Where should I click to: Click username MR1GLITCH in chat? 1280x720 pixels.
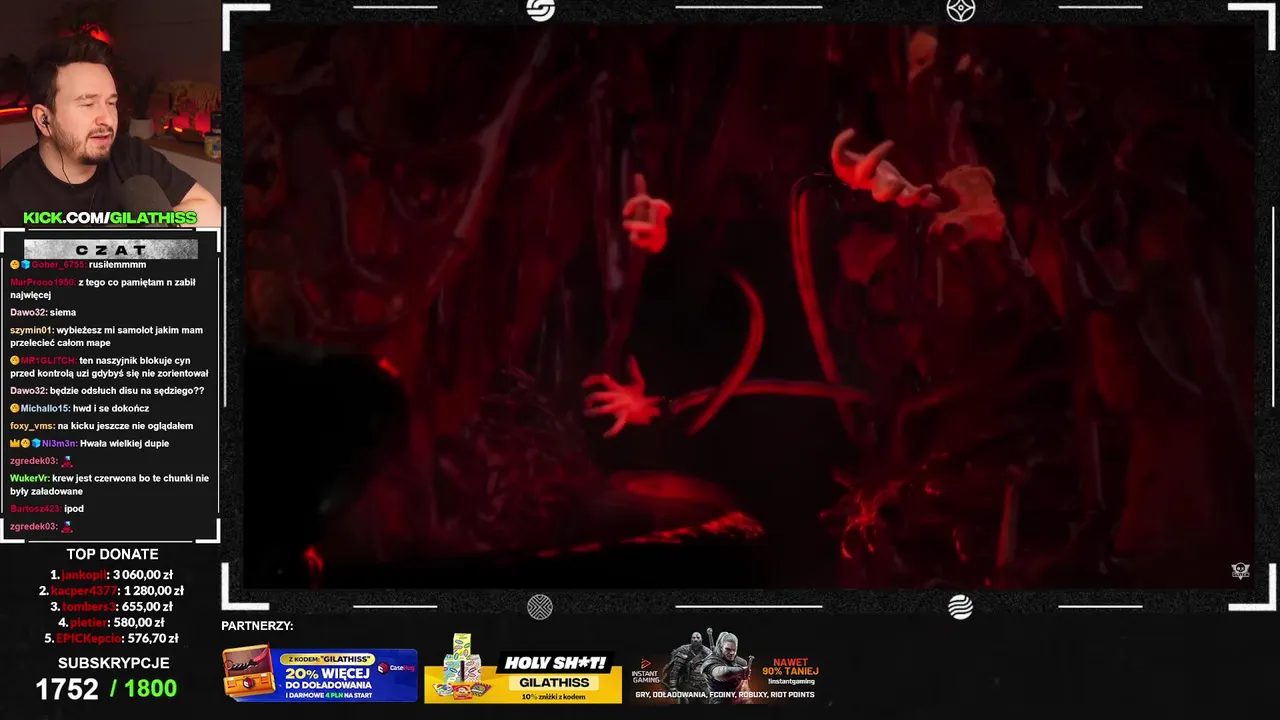(48, 360)
